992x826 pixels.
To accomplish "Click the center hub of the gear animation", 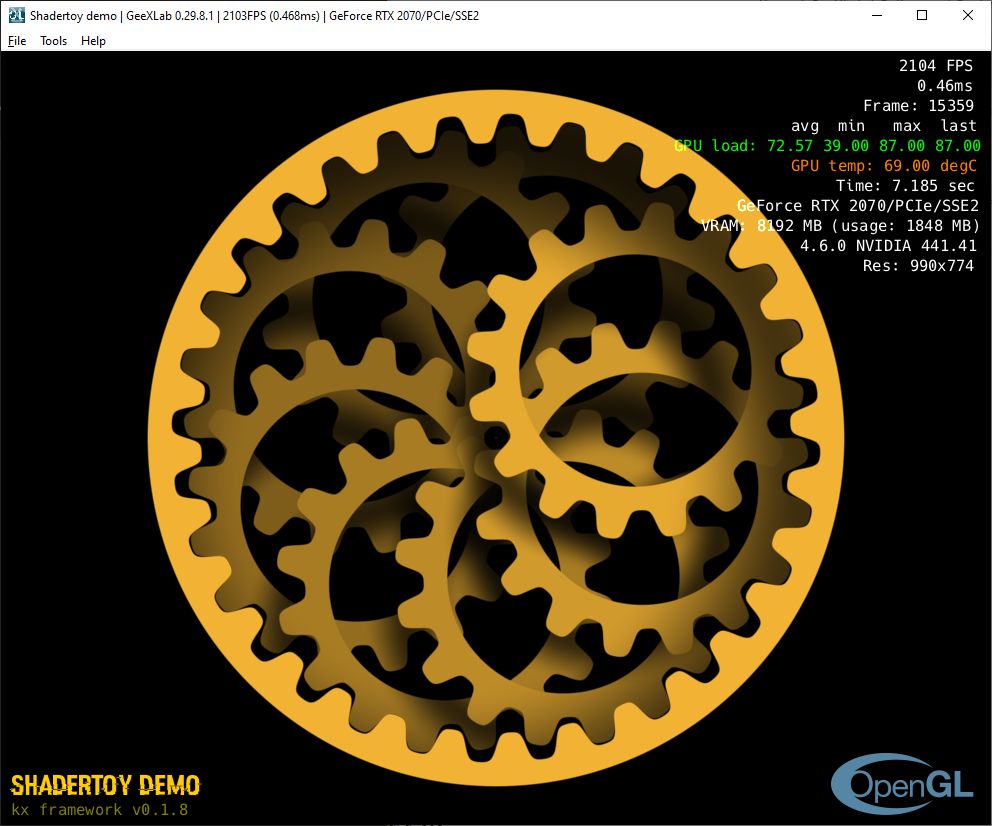I will (495, 437).
